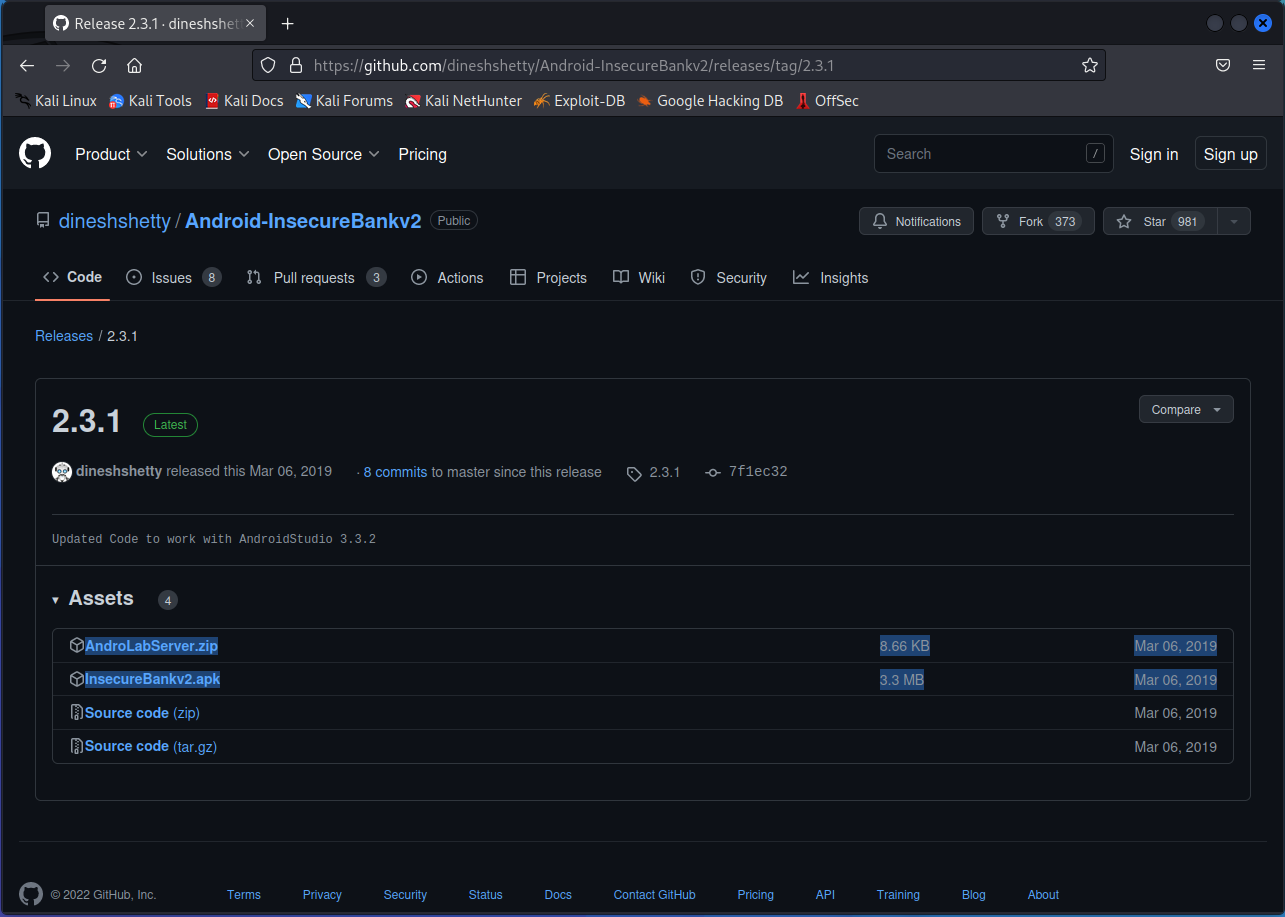Switch to the Issues tab
Viewport: 1285px width, 917px height.
[x=174, y=278]
